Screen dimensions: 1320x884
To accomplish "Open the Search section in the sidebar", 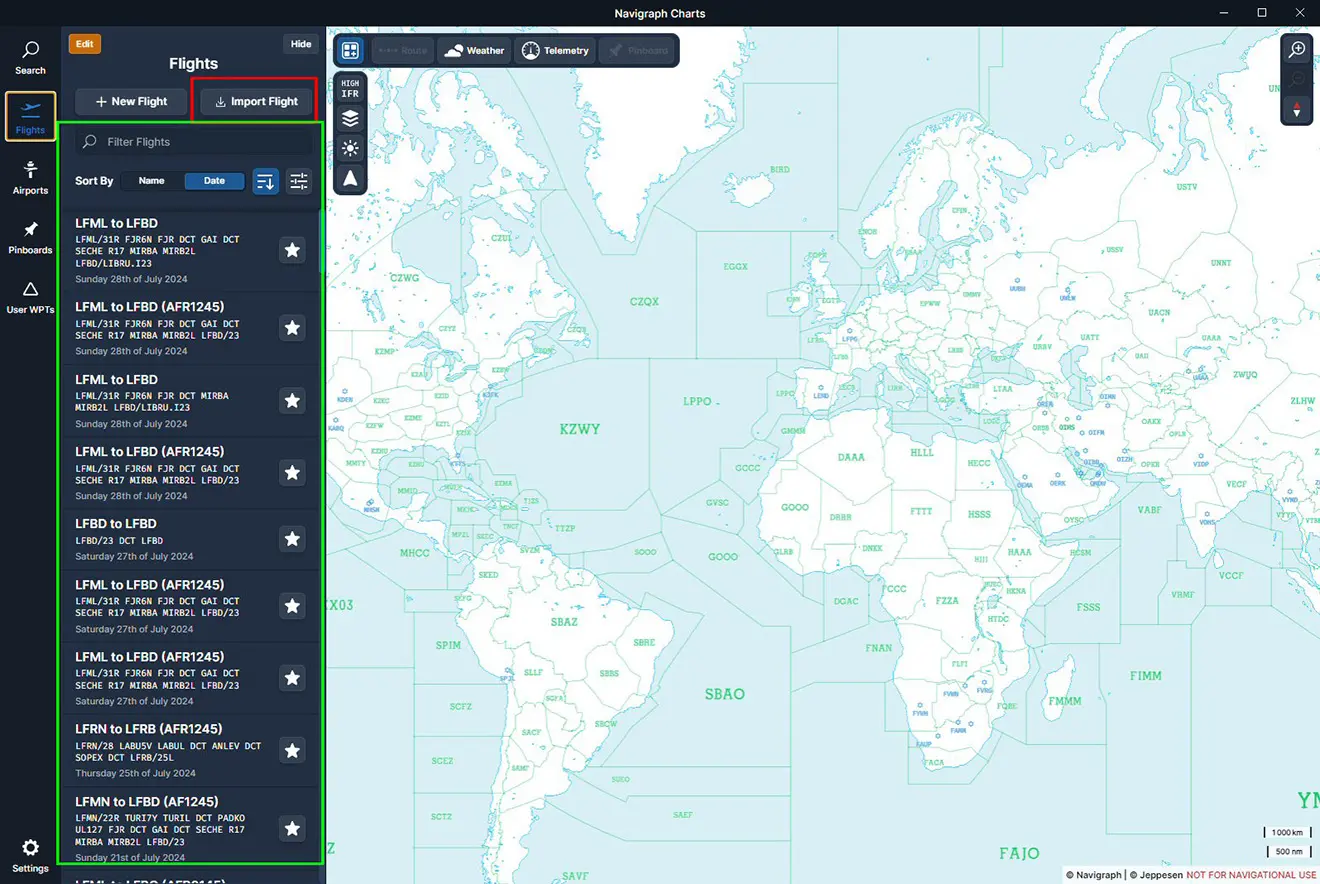I will [x=30, y=58].
